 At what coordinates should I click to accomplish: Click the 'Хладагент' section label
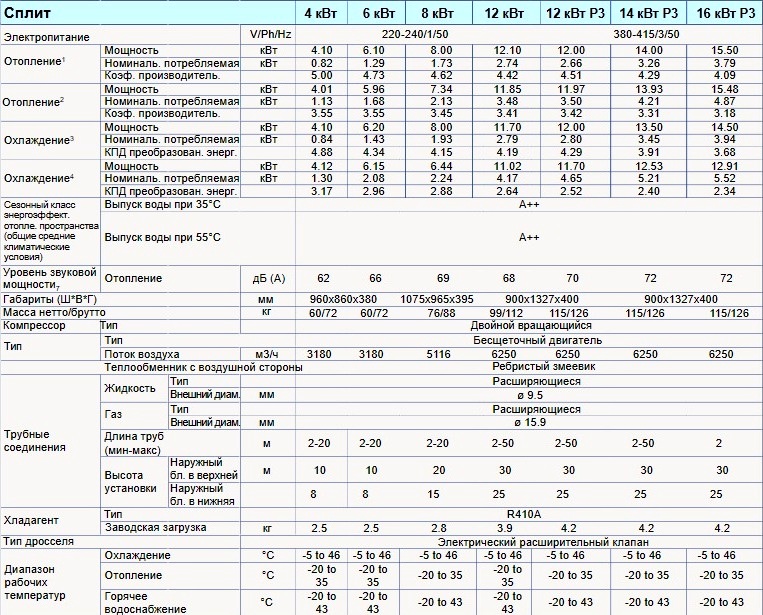(31, 521)
